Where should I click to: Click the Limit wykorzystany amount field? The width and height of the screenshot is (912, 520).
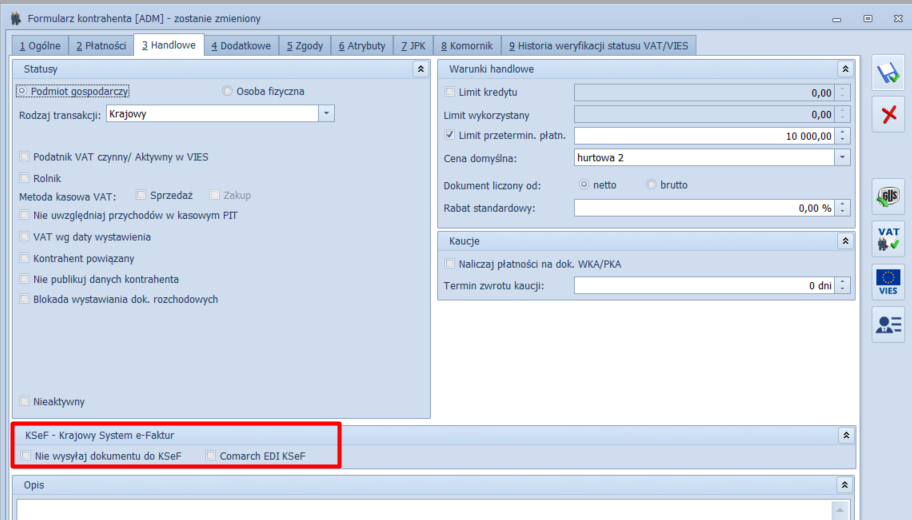click(704, 115)
